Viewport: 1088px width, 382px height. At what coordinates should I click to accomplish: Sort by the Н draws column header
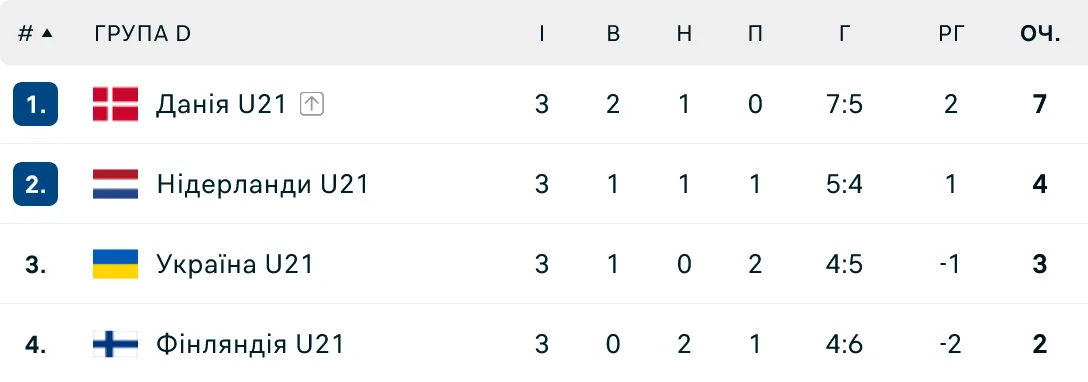[684, 33]
